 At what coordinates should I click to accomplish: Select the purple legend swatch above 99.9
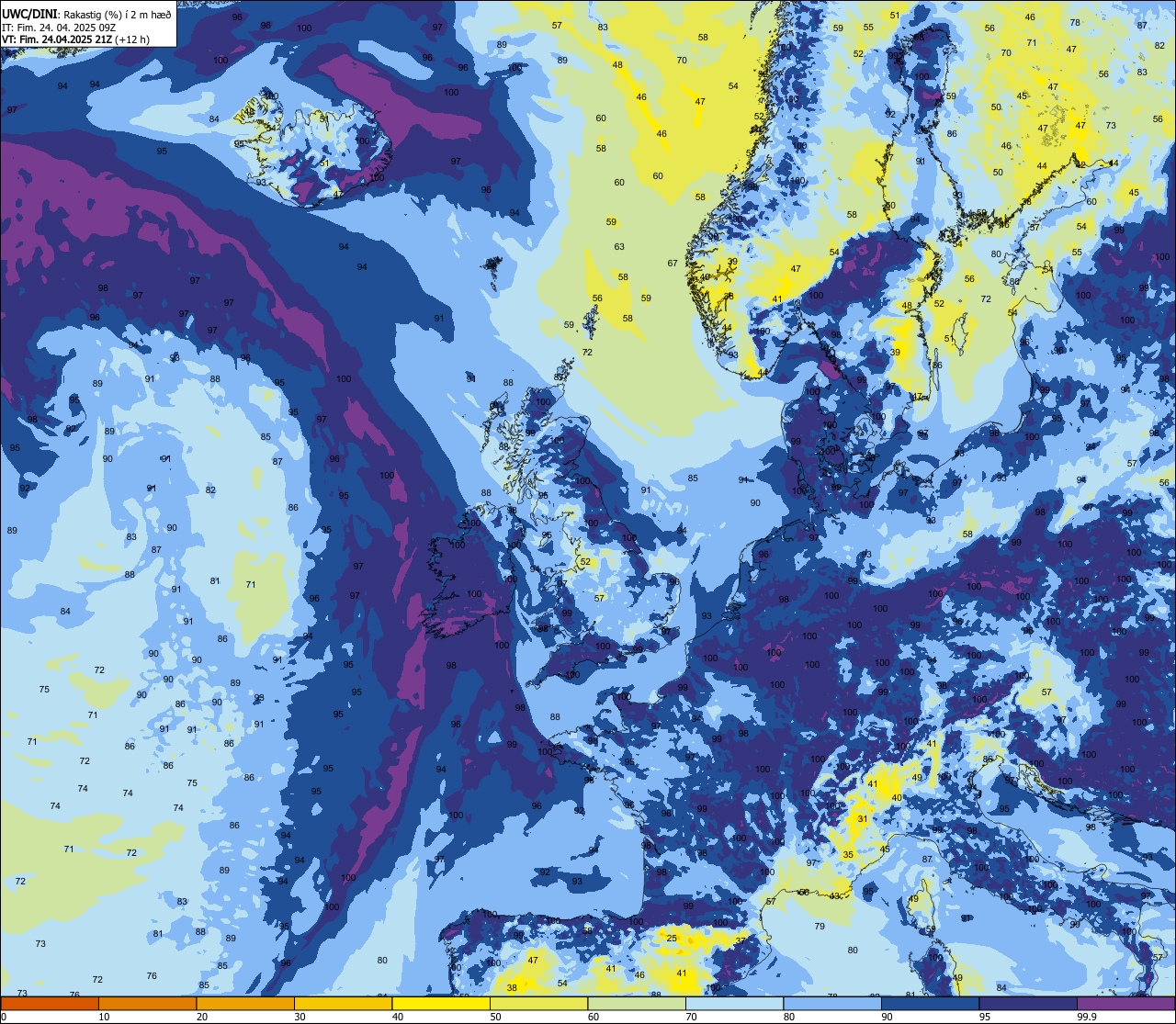(1125, 1003)
